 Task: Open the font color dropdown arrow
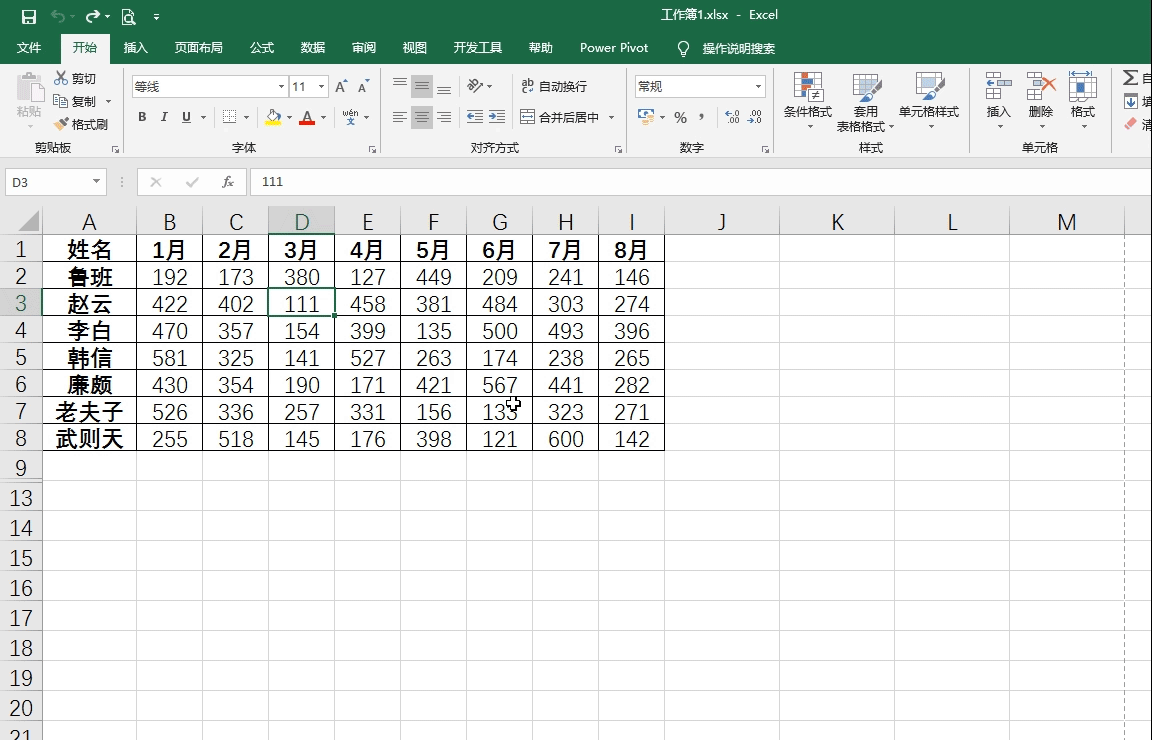(x=323, y=118)
